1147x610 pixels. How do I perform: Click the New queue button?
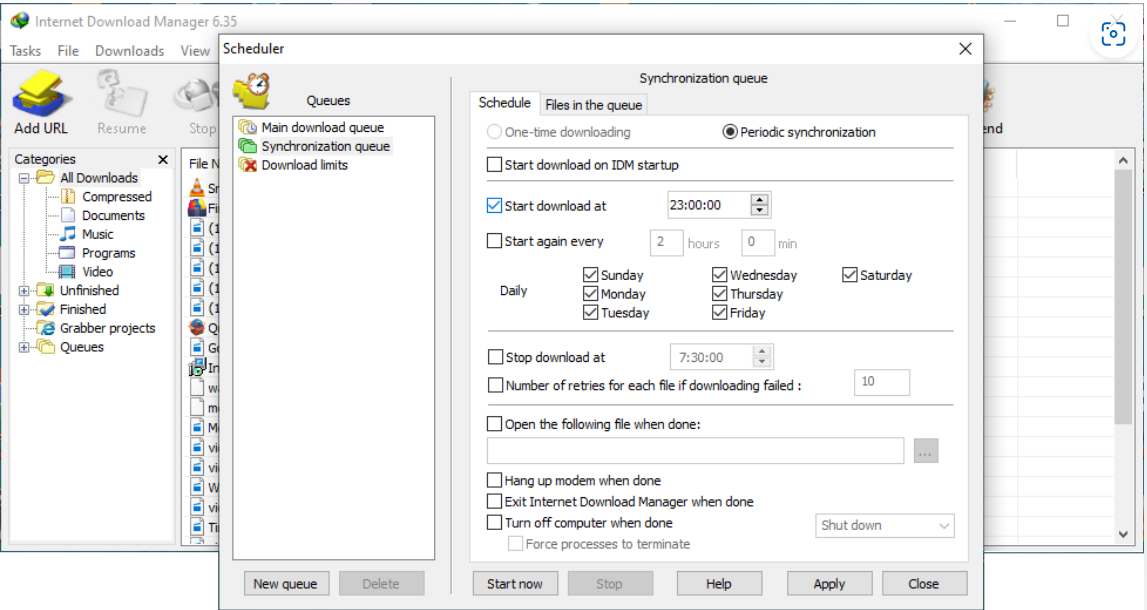pos(285,584)
